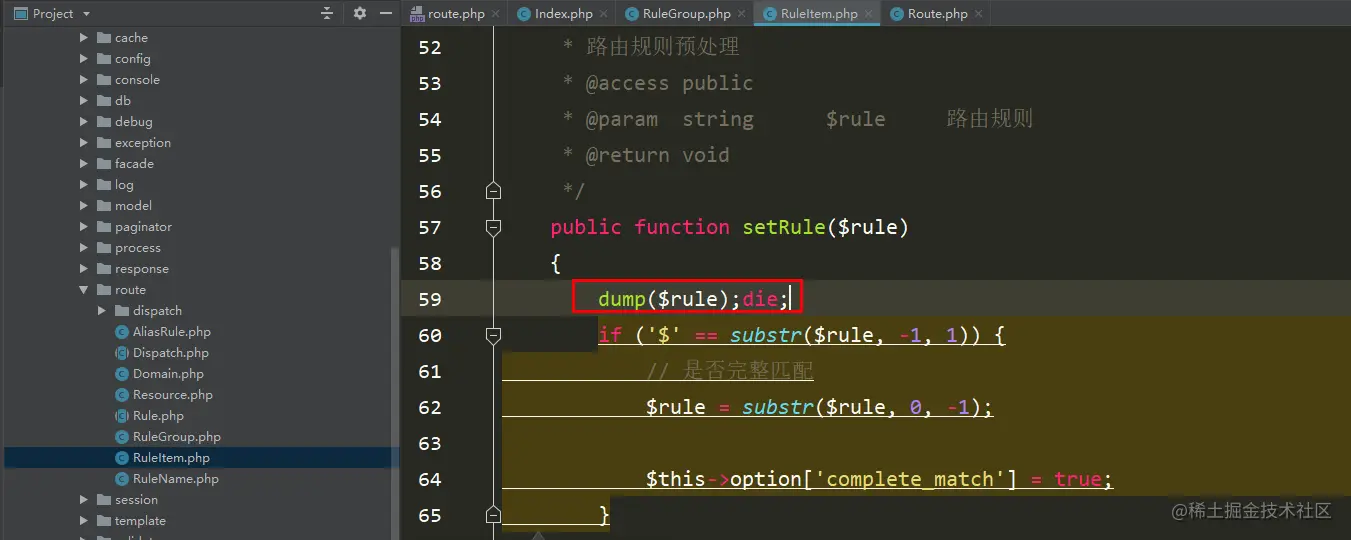
Task: Click the fold end marker at line 65
Action: (492, 515)
